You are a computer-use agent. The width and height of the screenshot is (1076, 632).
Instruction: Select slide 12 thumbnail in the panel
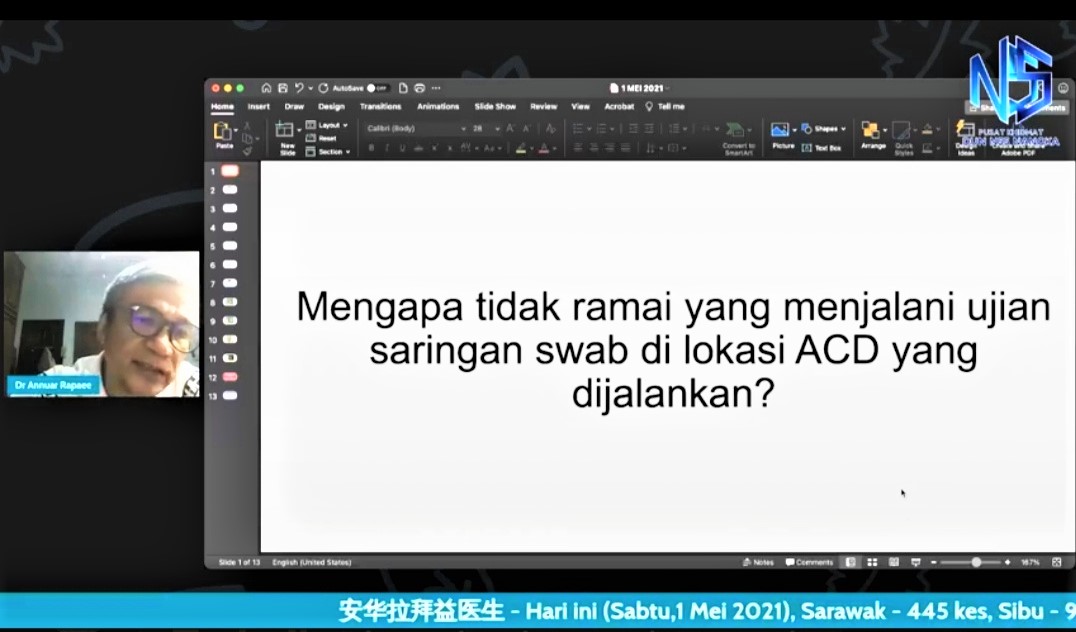(230, 377)
